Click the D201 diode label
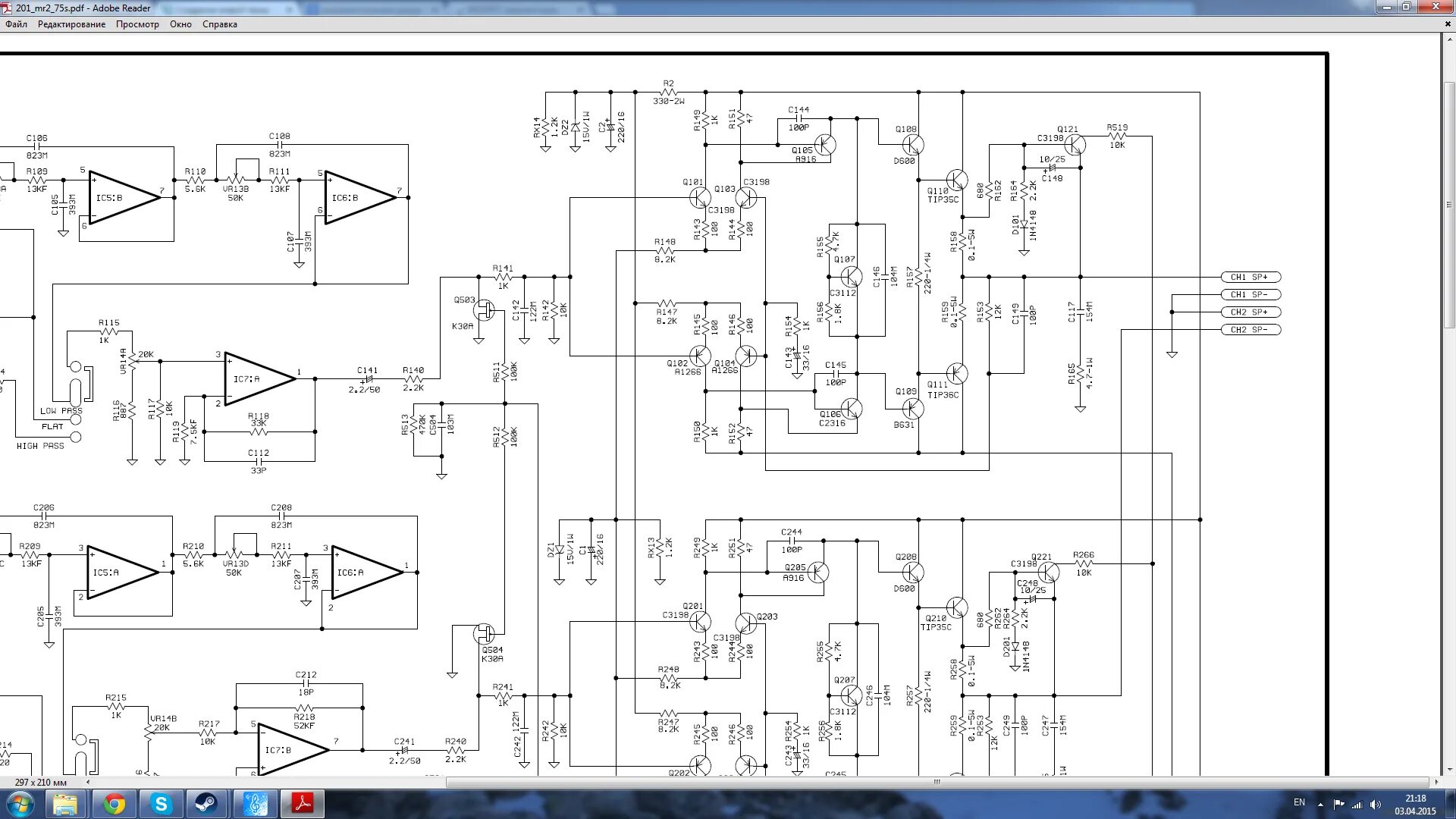1456x819 pixels. pos(1007,647)
